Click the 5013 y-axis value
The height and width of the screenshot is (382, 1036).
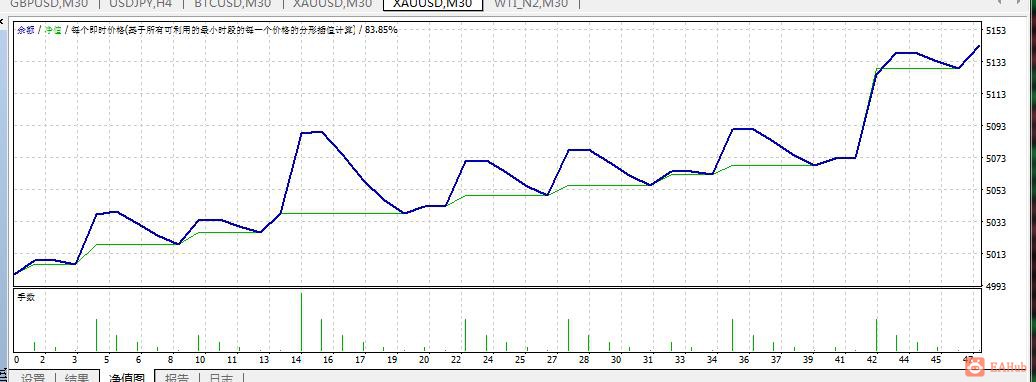pyautogui.click(x=996, y=254)
